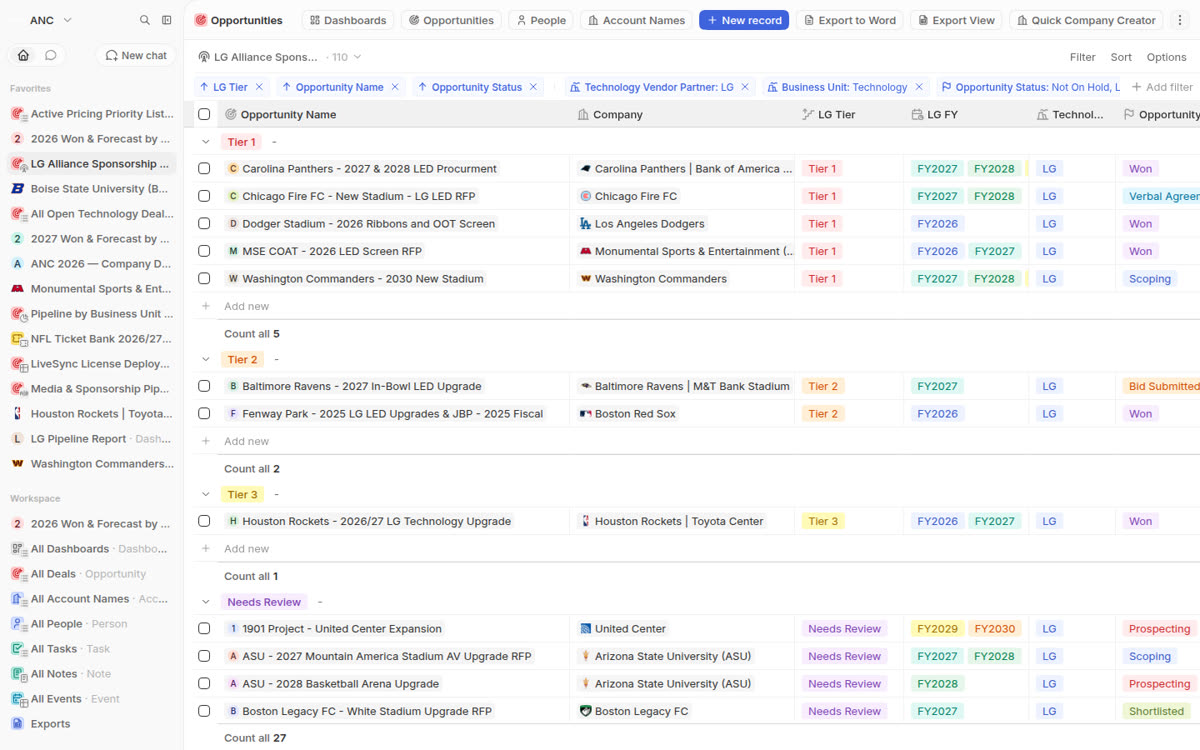1200x750 pixels.
Task: Switch to the People tab
Action: pyautogui.click(x=541, y=20)
